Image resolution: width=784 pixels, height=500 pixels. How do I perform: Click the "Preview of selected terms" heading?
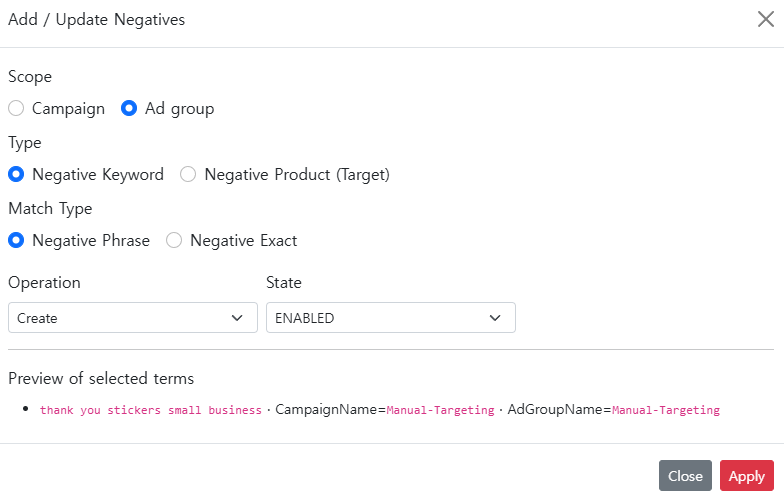point(101,379)
